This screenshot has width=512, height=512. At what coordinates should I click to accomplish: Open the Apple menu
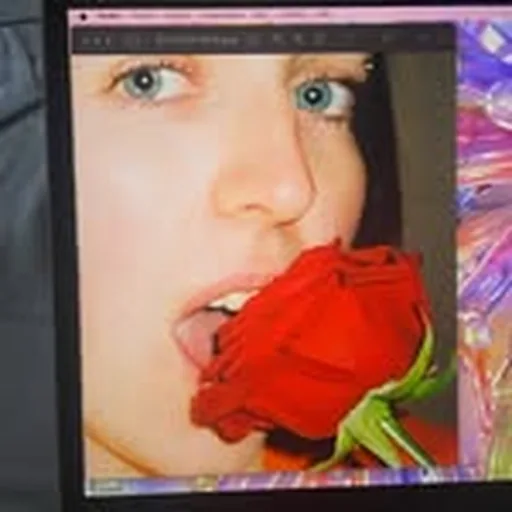[83, 16]
